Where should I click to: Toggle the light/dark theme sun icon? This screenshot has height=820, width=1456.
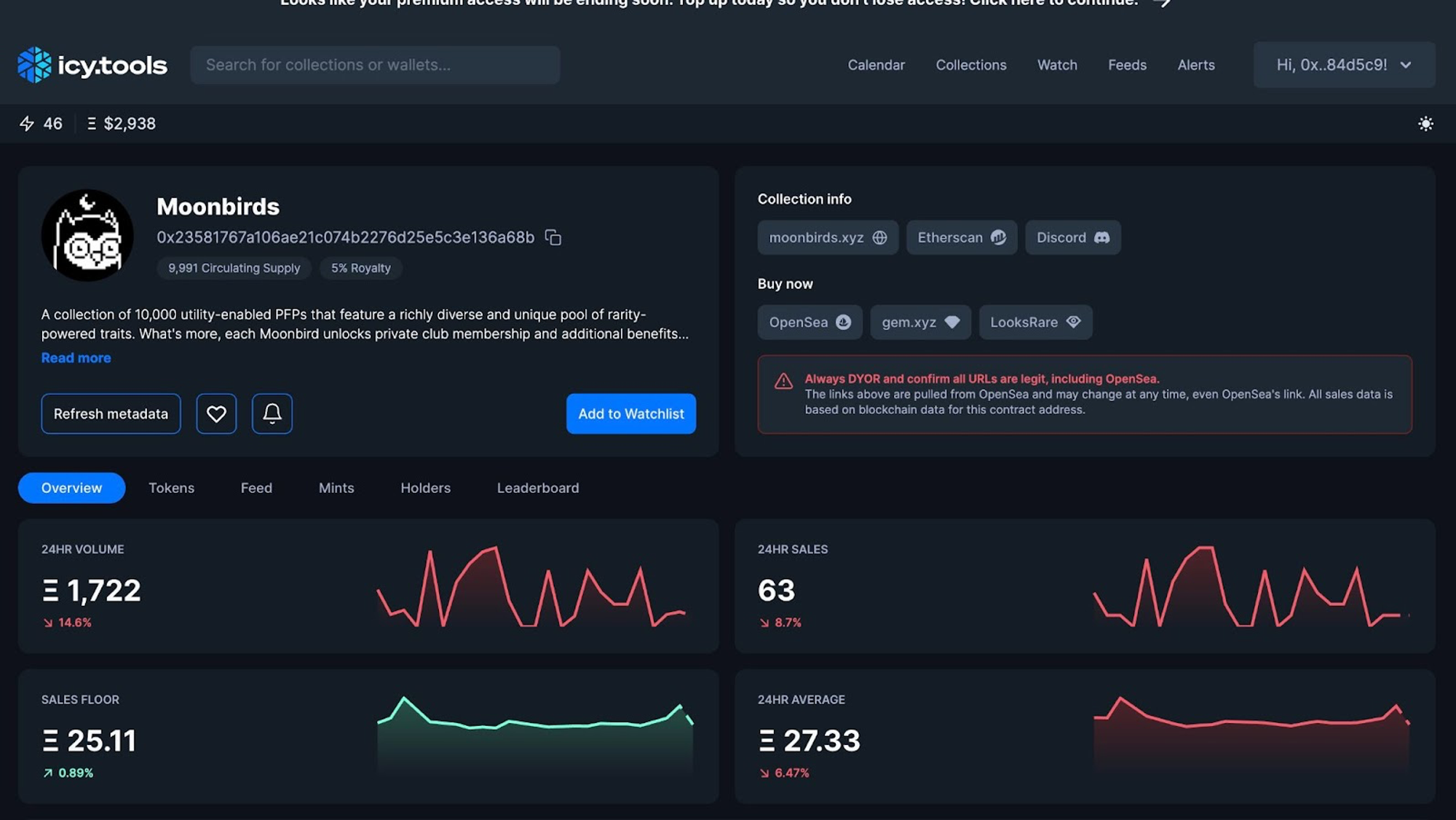click(x=1425, y=124)
